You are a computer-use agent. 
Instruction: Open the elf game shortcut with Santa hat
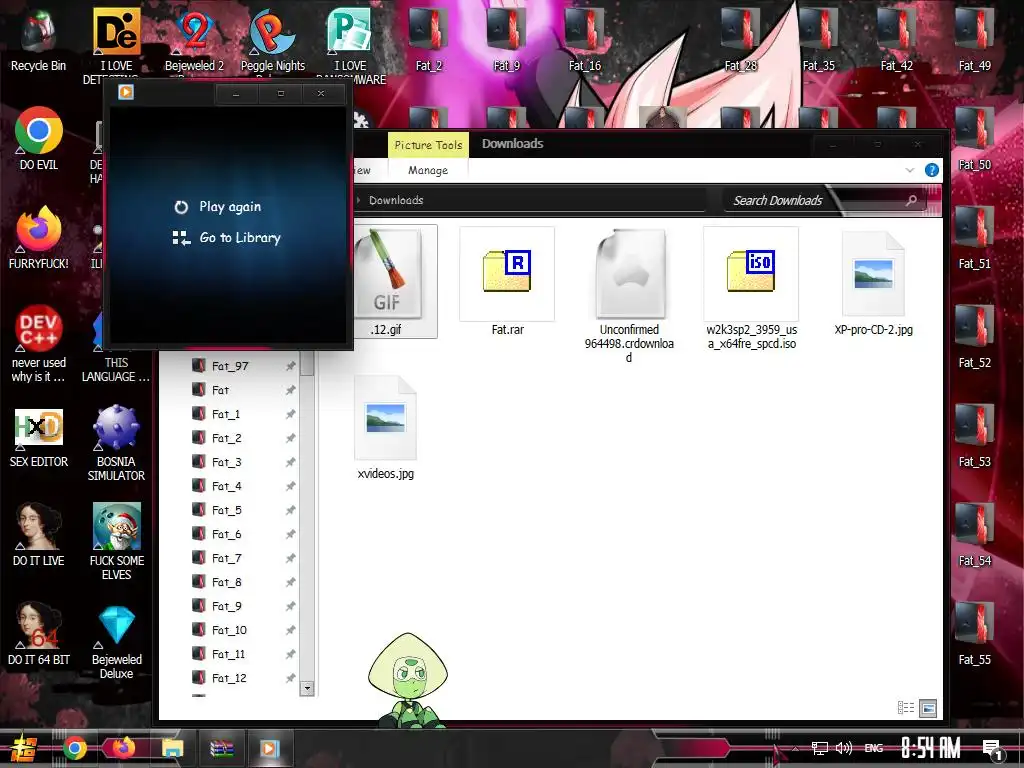tap(116, 541)
